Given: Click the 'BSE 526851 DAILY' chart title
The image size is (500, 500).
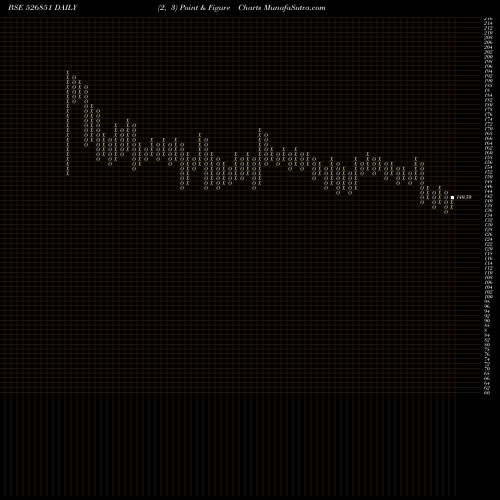Looking at the screenshot, I should 43,8.
